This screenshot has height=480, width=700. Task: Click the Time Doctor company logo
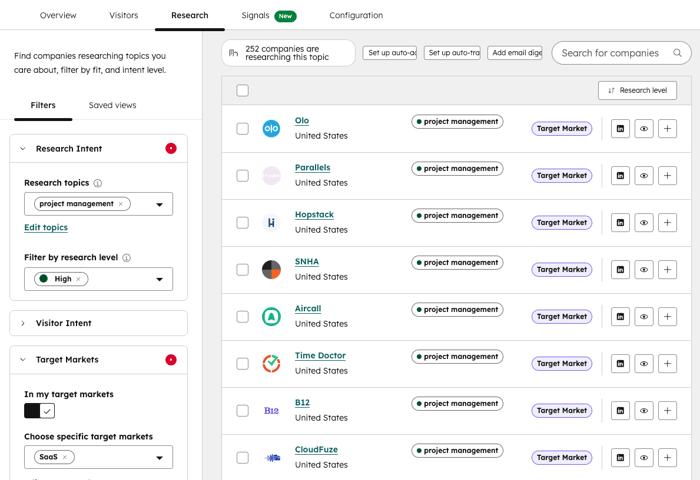271,363
